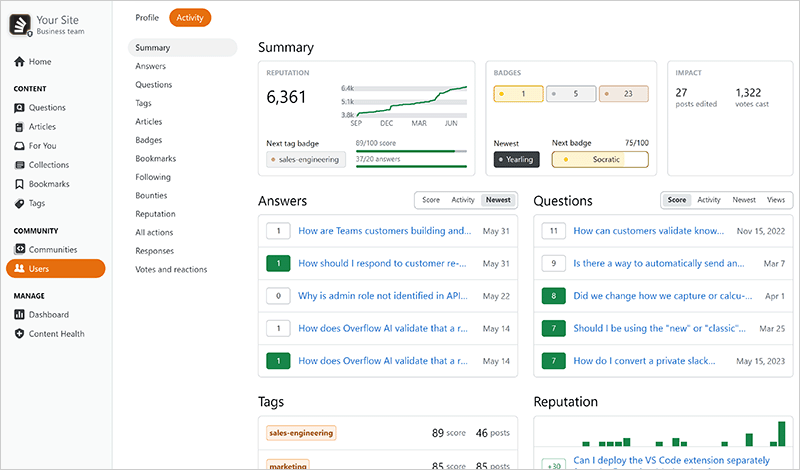
Task: Click the Content Health shield icon
Action: 19,334
